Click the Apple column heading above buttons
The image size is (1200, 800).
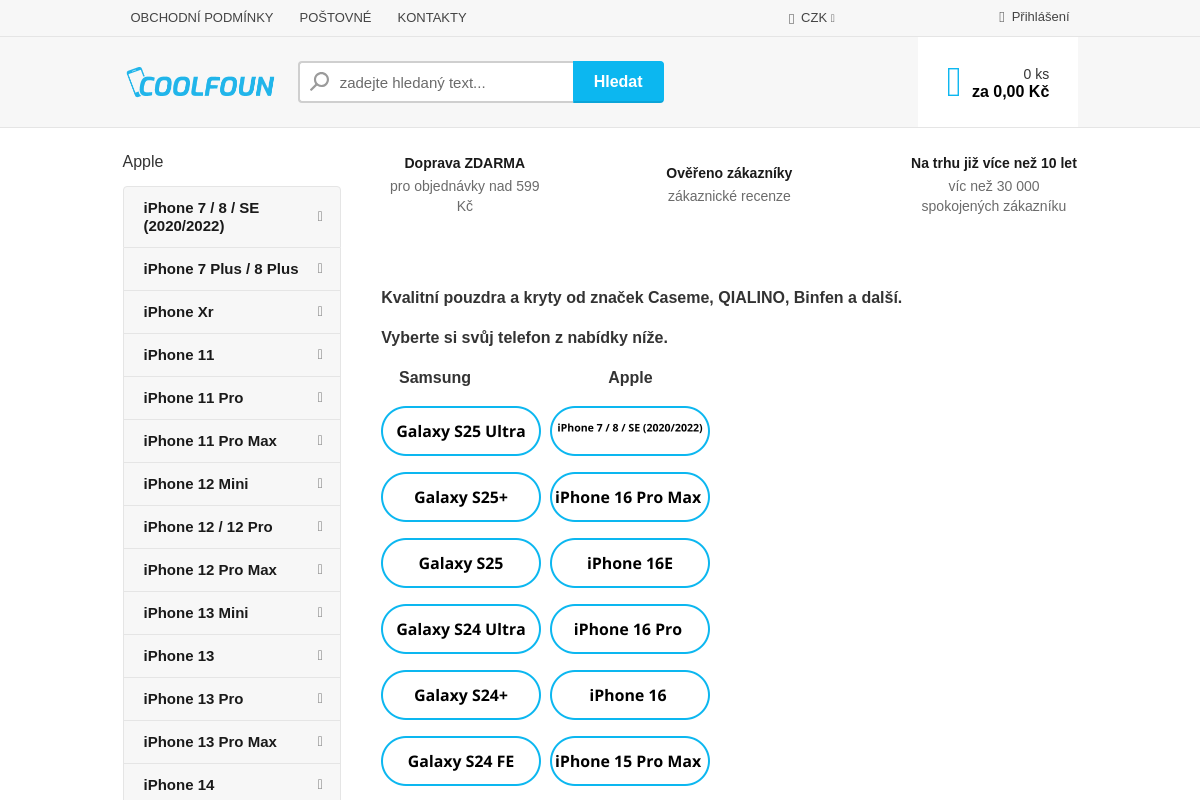click(x=630, y=378)
